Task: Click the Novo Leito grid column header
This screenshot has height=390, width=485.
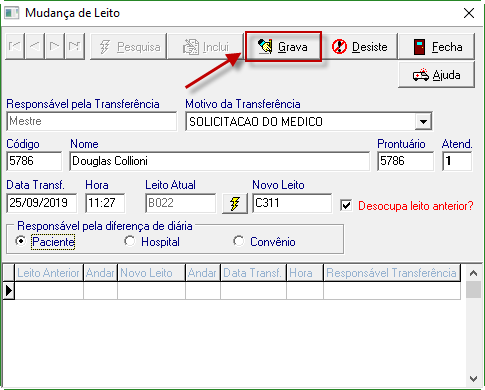Action: 151,273
